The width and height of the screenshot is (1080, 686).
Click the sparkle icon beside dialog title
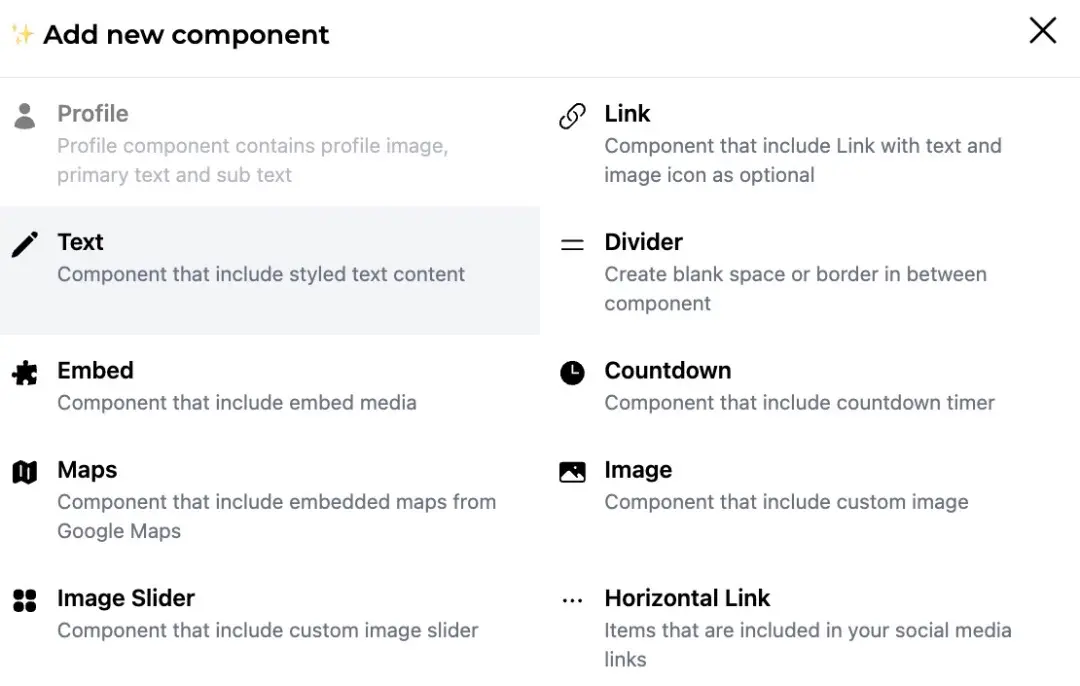point(22,34)
